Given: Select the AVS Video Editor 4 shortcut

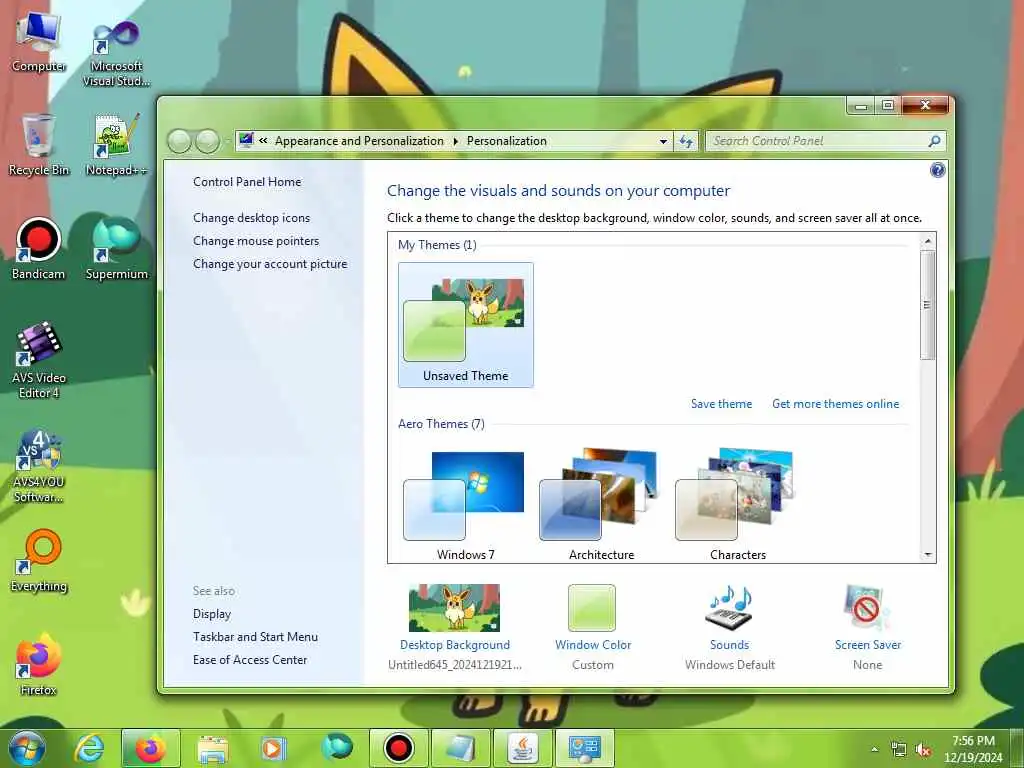Looking at the screenshot, I should [x=39, y=360].
